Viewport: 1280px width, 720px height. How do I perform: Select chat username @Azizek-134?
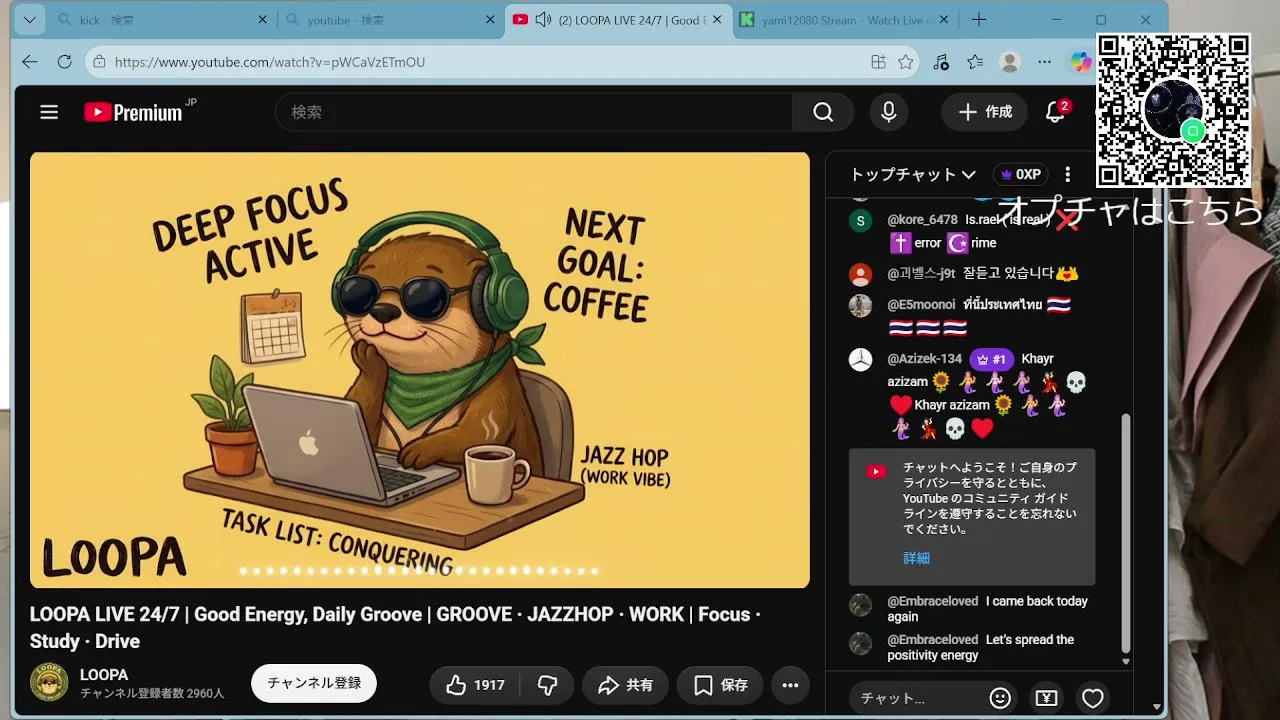point(924,359)
